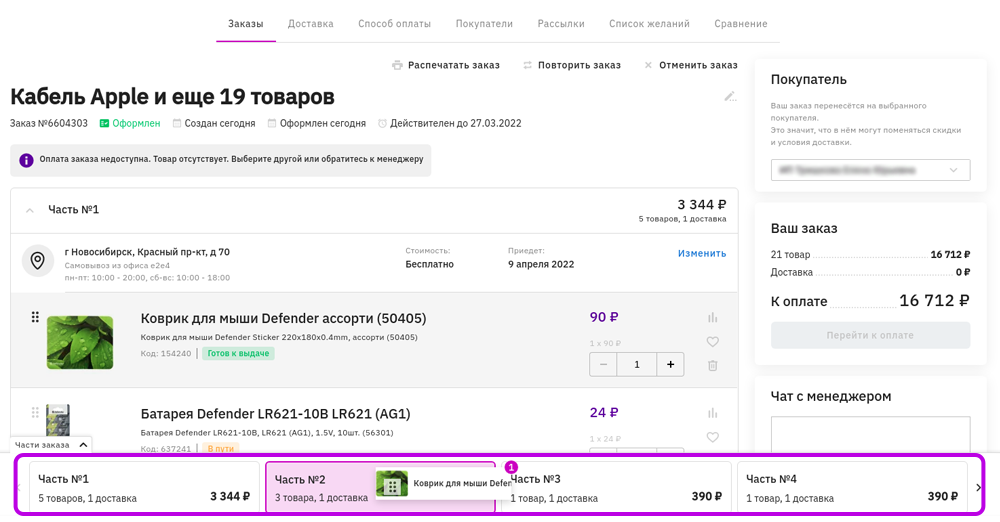
Task: Click drag handle of Коврик для мыши row
Action: 35,317
